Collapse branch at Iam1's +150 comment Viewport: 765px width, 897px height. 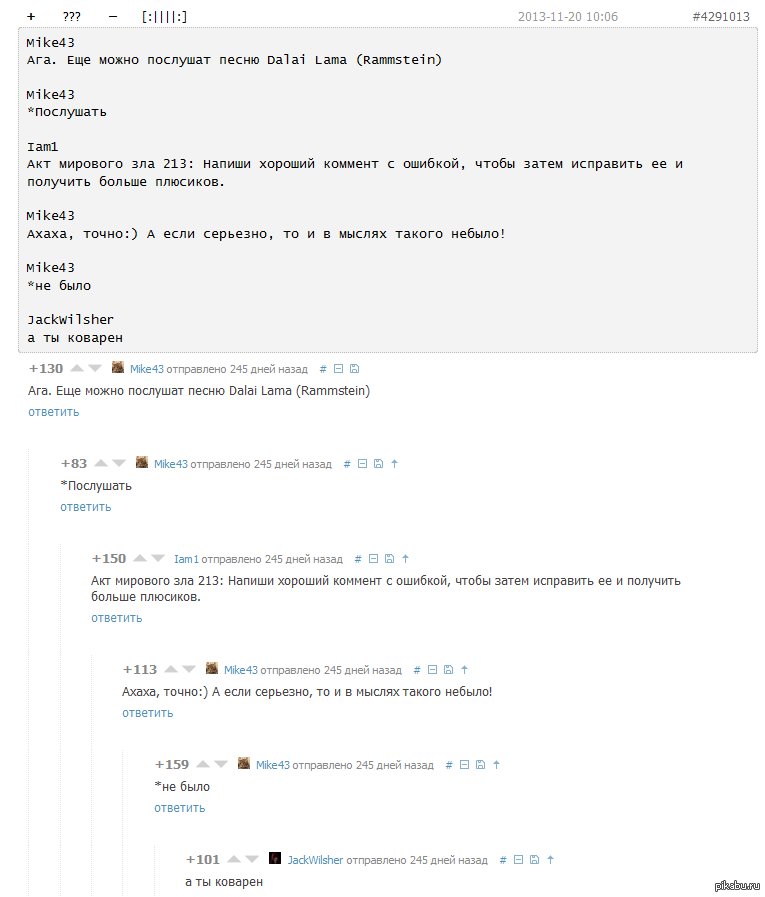point(374,559)
